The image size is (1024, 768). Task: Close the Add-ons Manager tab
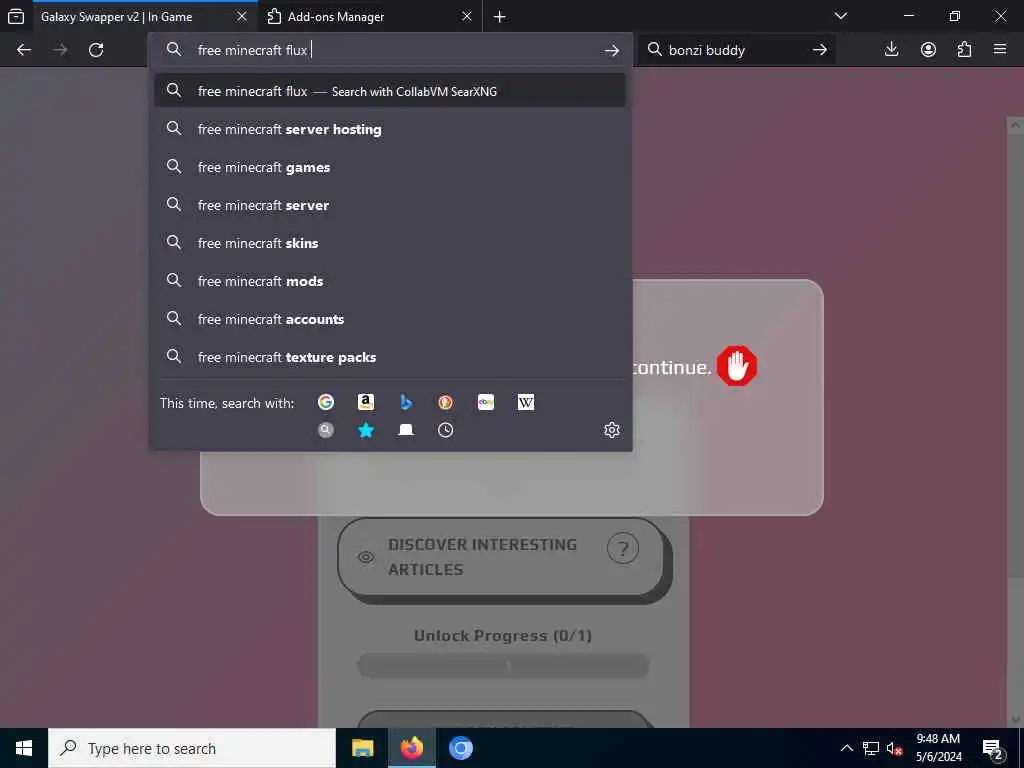(466, 16)
